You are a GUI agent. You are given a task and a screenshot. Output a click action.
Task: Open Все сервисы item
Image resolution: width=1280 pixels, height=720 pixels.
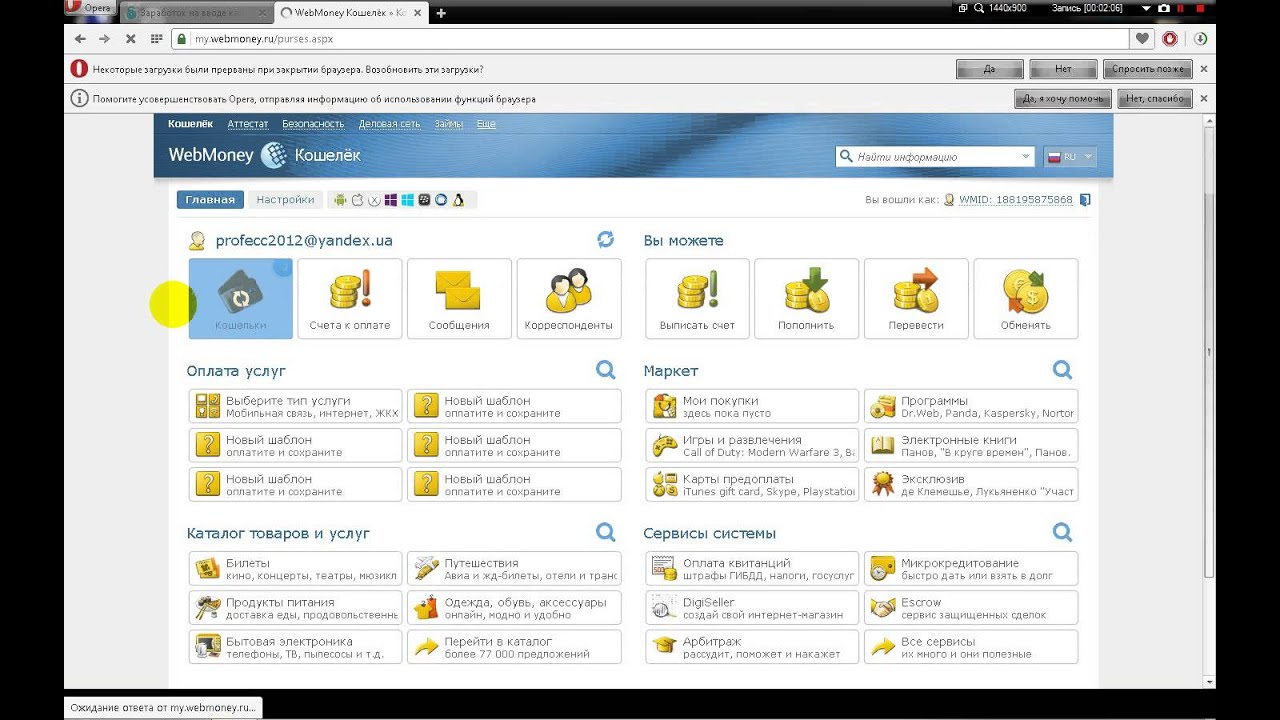[971, 647]
